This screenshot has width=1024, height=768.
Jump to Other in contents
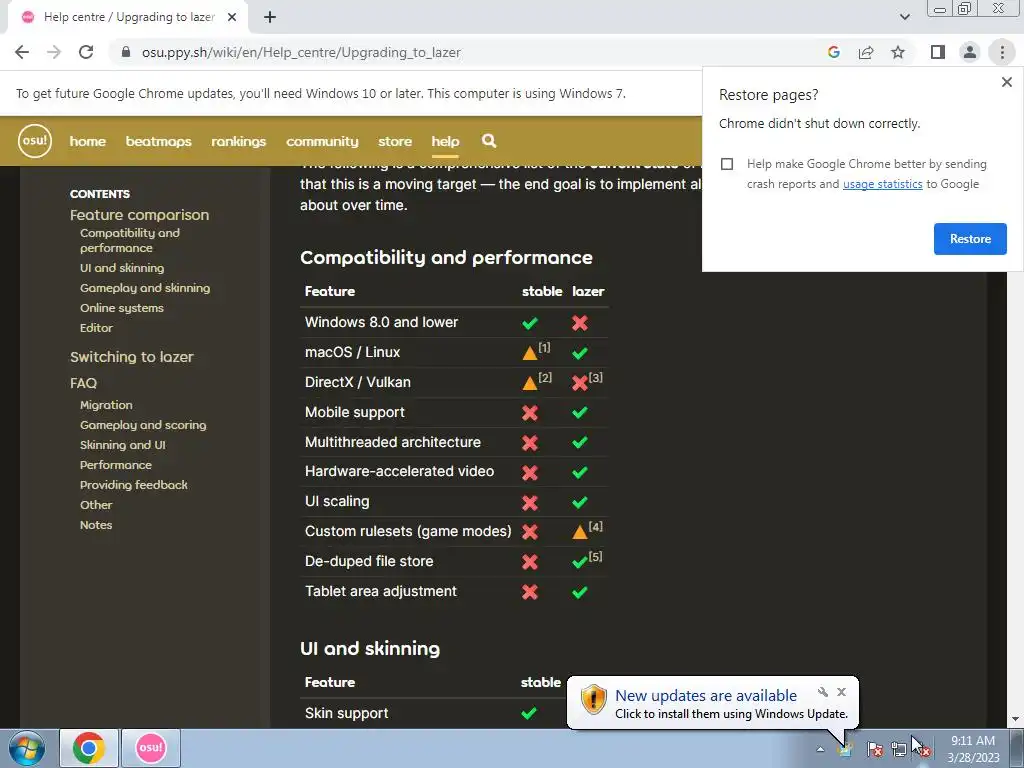click(x=96, y=505)
